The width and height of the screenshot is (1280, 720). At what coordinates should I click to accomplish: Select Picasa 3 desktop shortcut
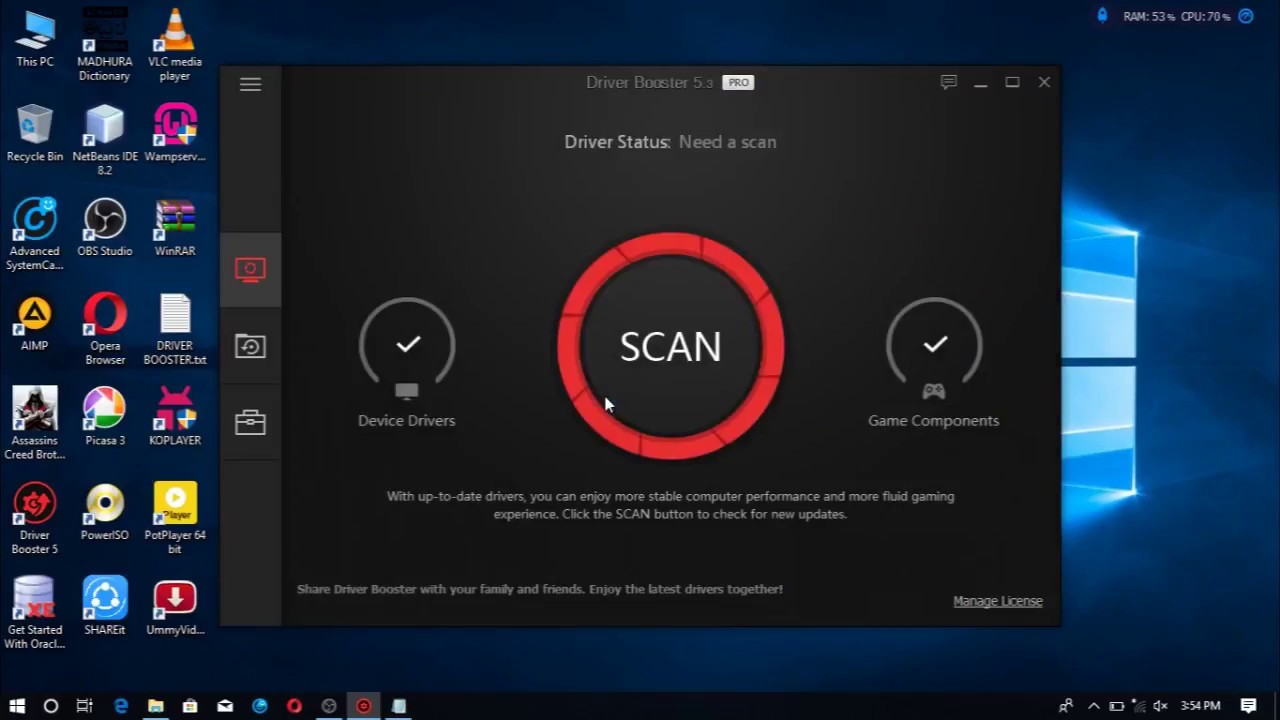(x=104, y=418)
